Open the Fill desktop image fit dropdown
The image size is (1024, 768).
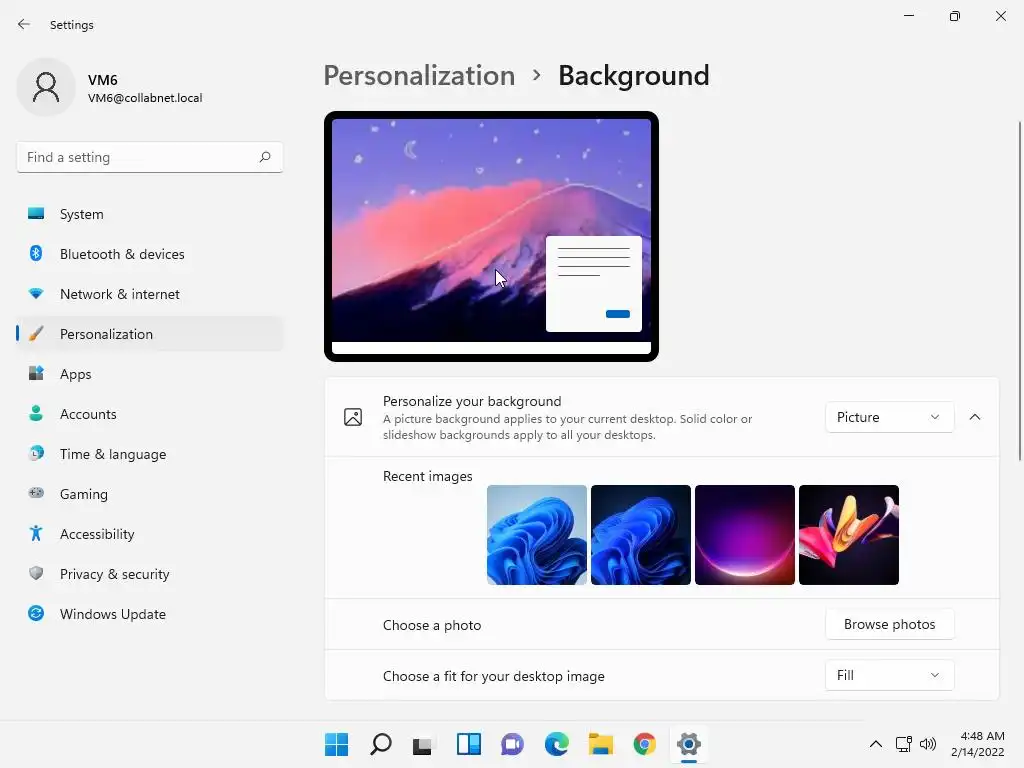pyautogui.click(x=889, y=675)
